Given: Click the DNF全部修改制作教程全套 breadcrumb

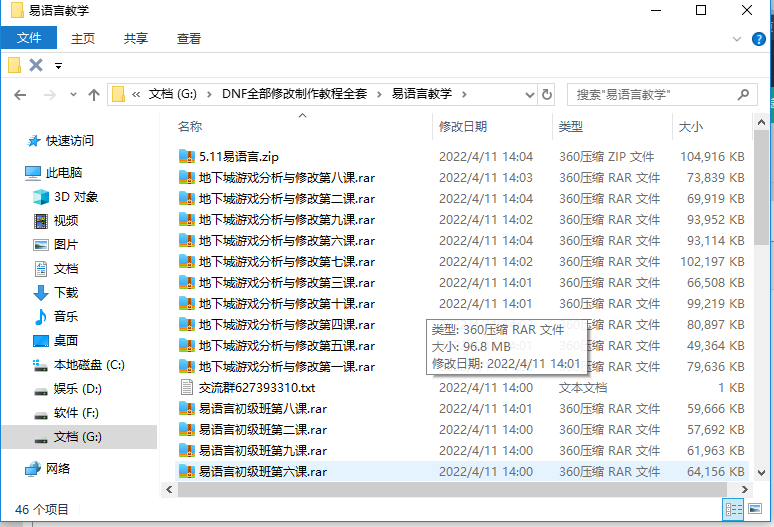Looking at the screenshot, I should [x=294, y=94].
